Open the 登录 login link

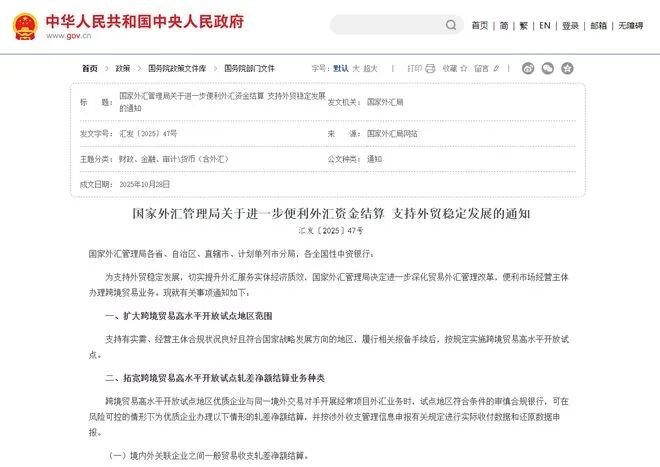pyautogui.click(x=570, y=26)
